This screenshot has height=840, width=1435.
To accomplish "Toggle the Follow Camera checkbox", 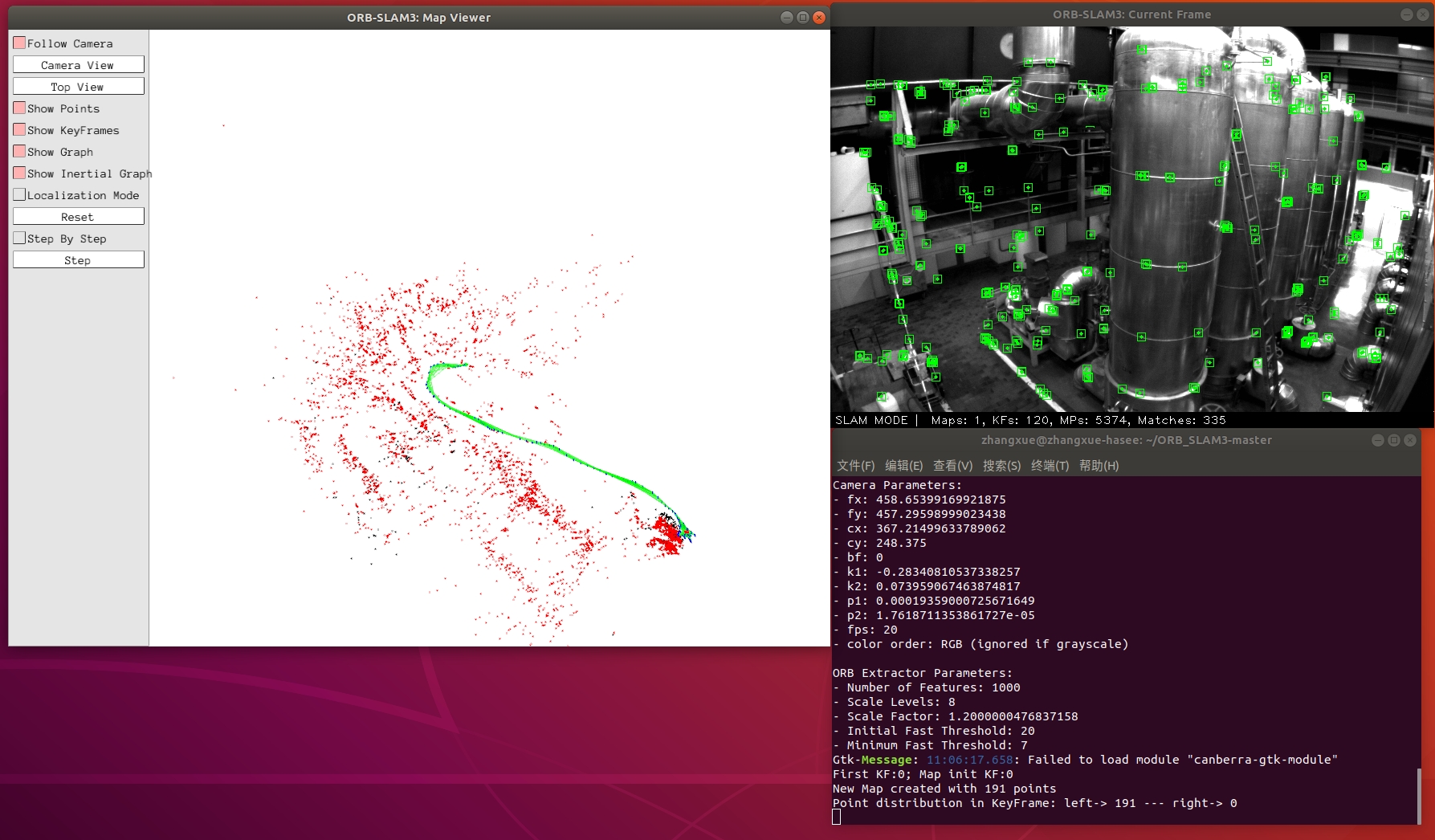I will 19,43.
